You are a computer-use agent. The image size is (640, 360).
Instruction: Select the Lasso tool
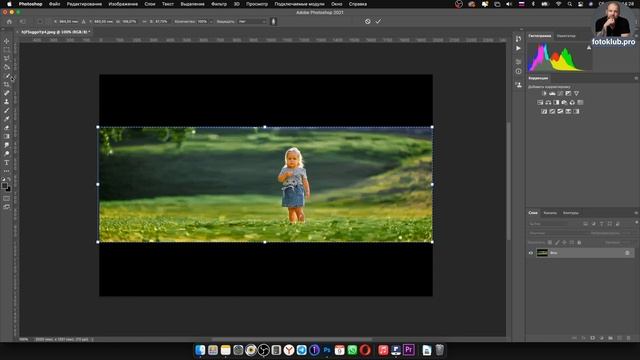[x=7, y=58]
